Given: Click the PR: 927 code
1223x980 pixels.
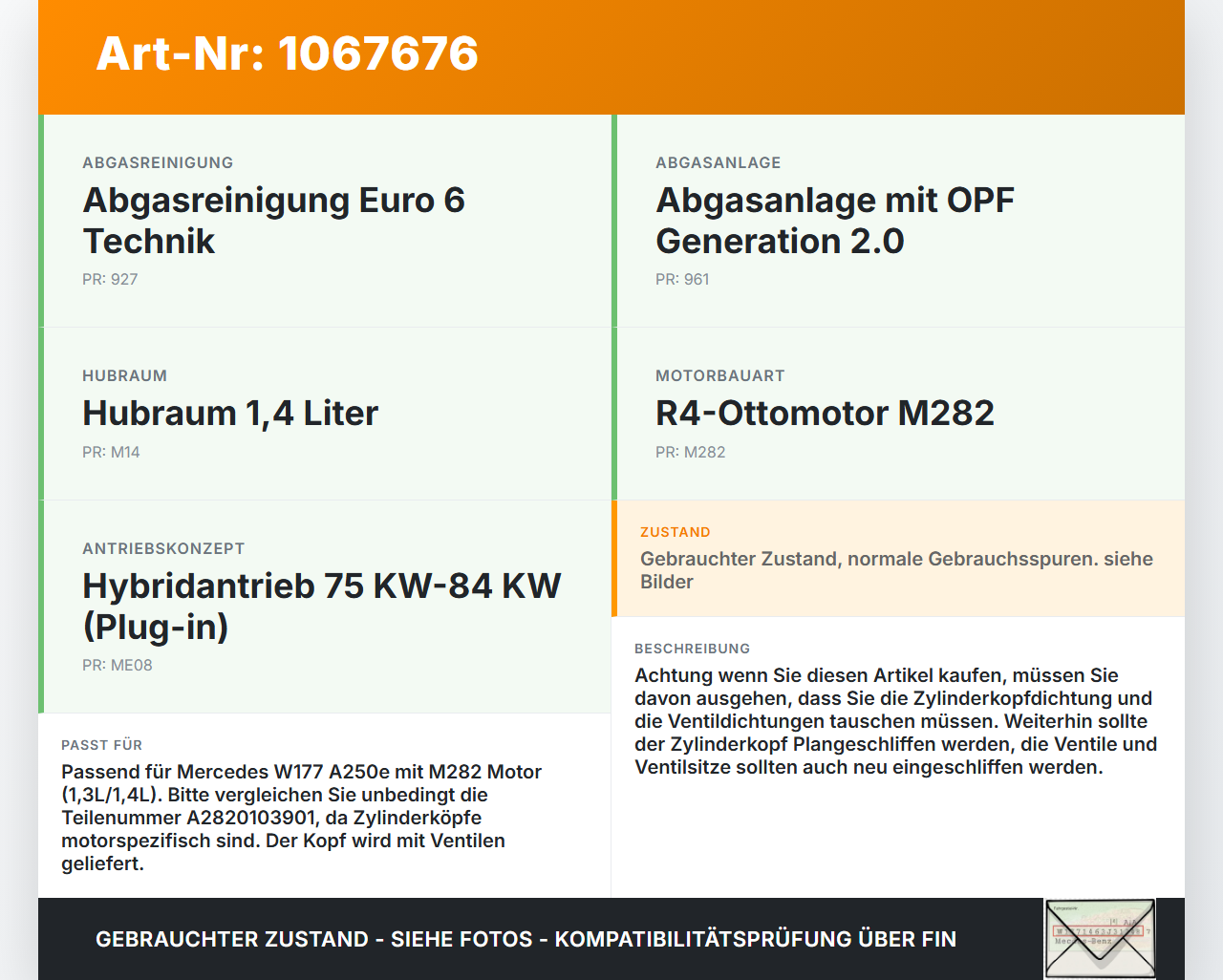Looking at the screenshot, I should (x=110, y=280).
